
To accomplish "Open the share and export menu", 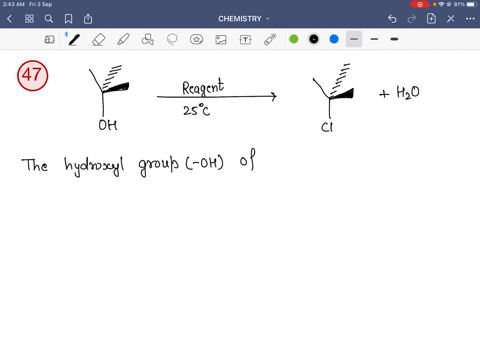I will coord(88,19).
